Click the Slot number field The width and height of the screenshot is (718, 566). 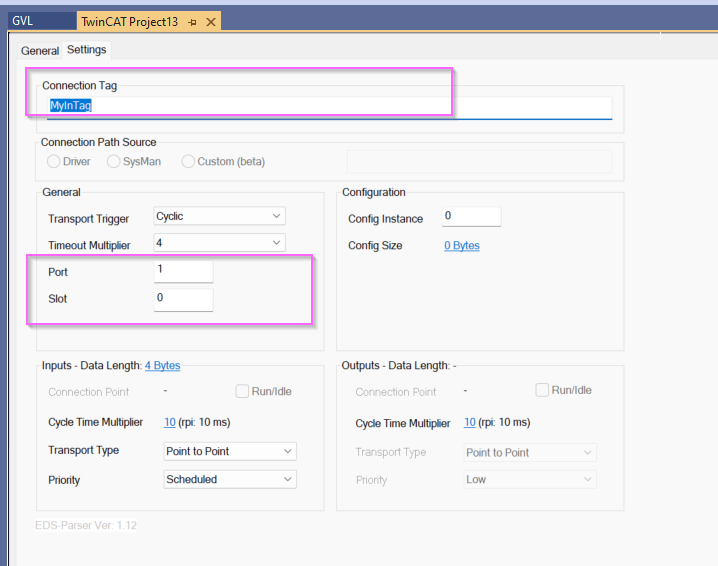(183, 299)
